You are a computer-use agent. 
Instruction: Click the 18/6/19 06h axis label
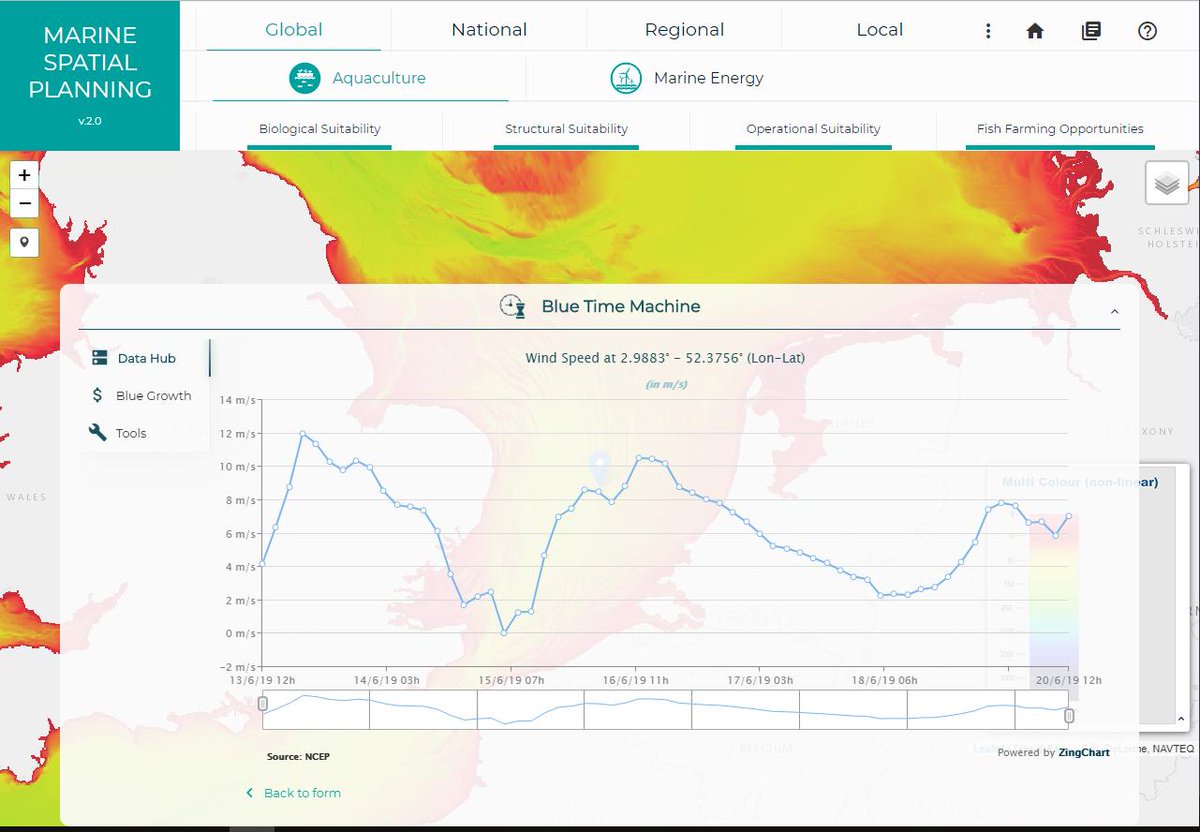pos(884,680)
